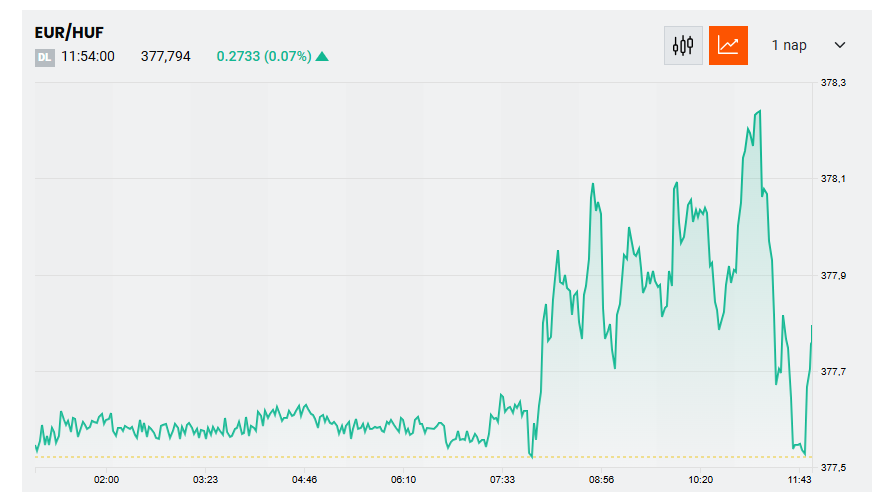Image resolution: width=894 pixels, height=504 pixels.
Task: Click the 378,1 price axis label
Action: click(834, 179)
